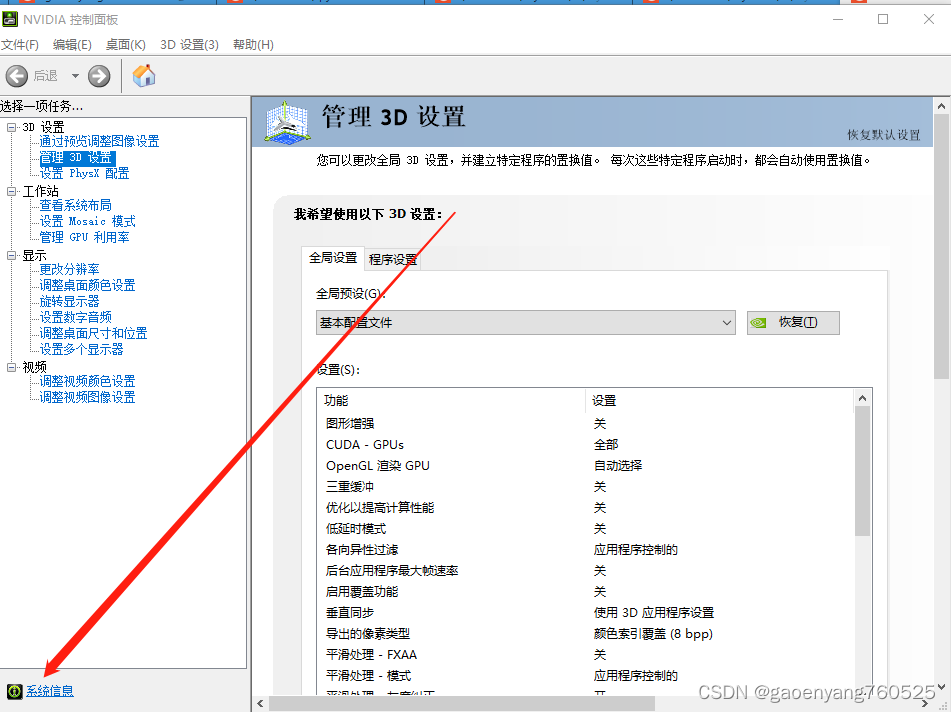This screenshot has width=951, height=712.
Task: Switch to the 程序设置 tab
Action: (x=392, y=260)
